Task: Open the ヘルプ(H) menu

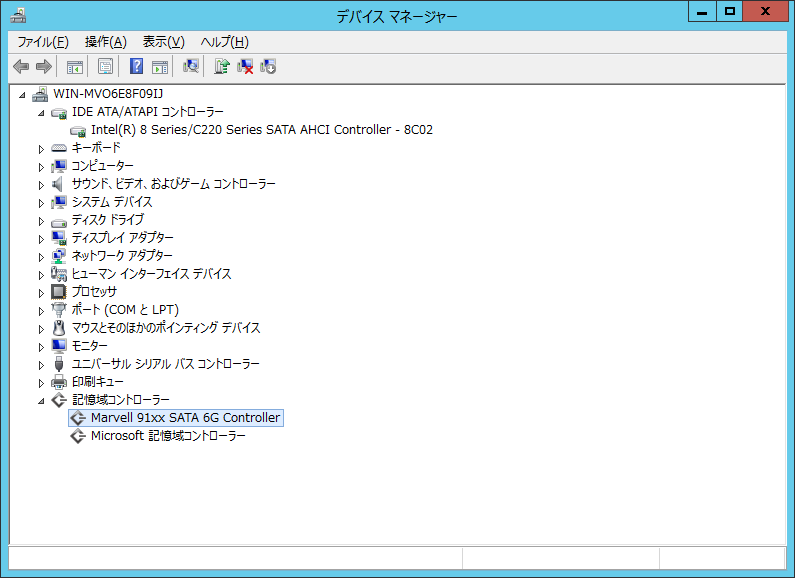Action: 224,42
